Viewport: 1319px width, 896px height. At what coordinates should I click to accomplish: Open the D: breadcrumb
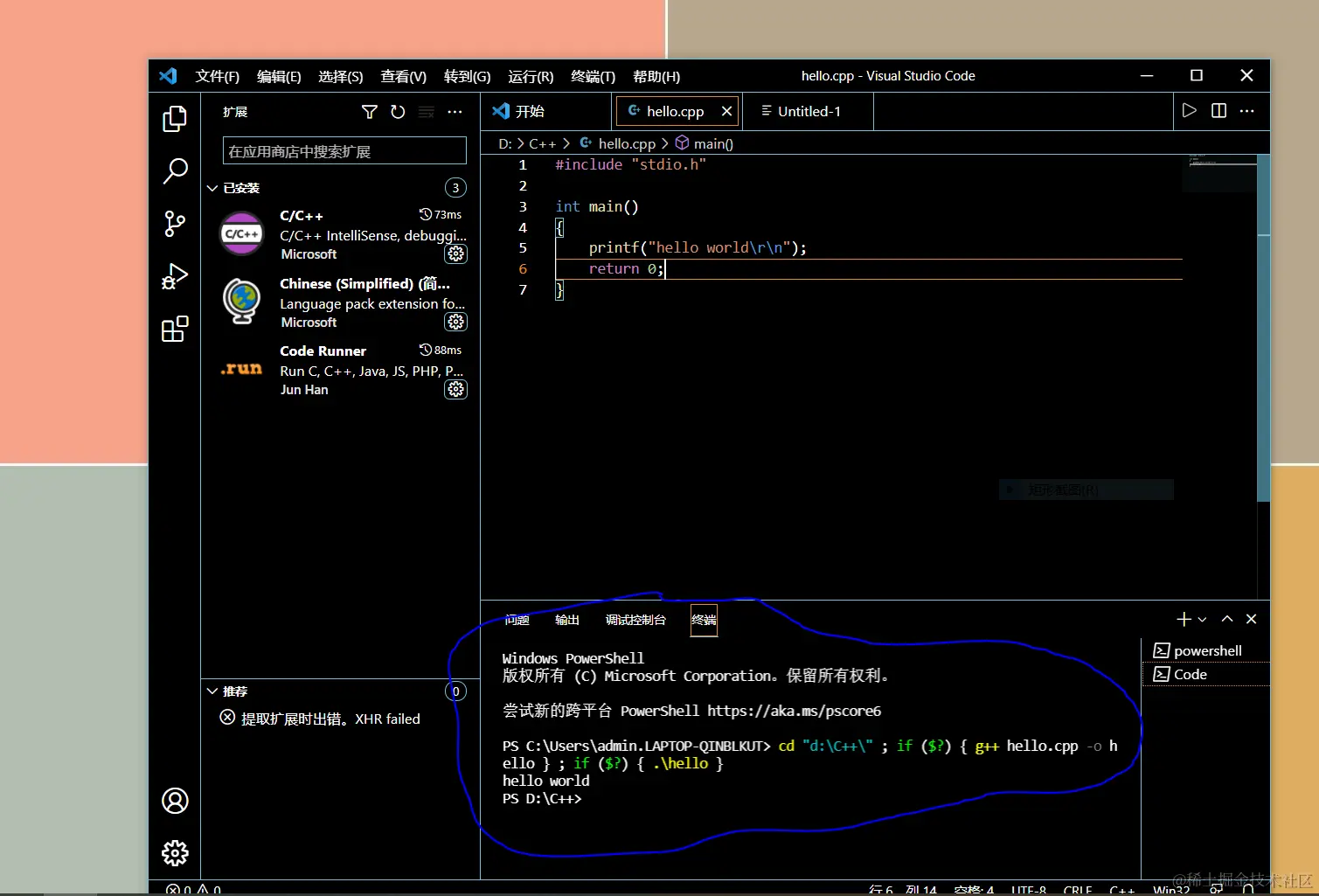coord(505,143)
